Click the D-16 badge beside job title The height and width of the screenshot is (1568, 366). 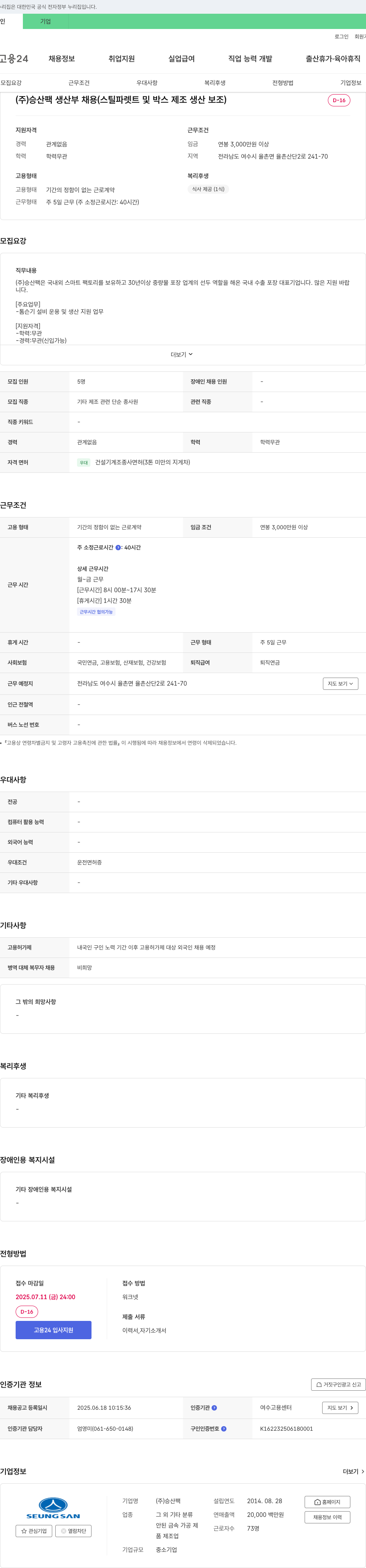339,100
